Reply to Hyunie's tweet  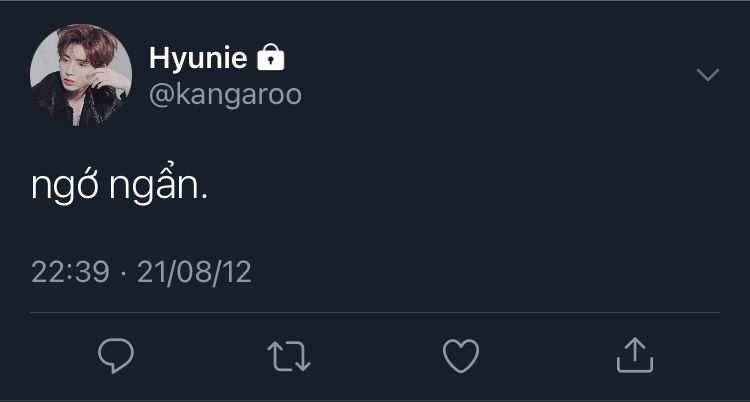[x=116, y=355]
